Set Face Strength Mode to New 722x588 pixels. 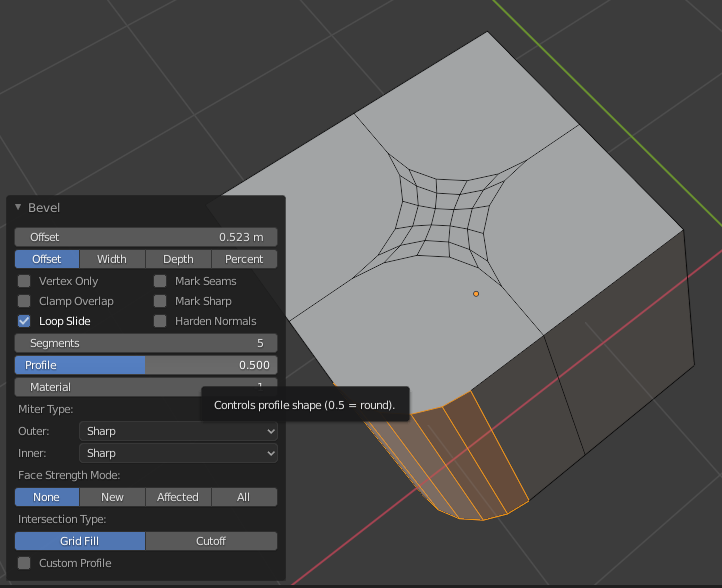pyautogui.click(x=112, y=497)
